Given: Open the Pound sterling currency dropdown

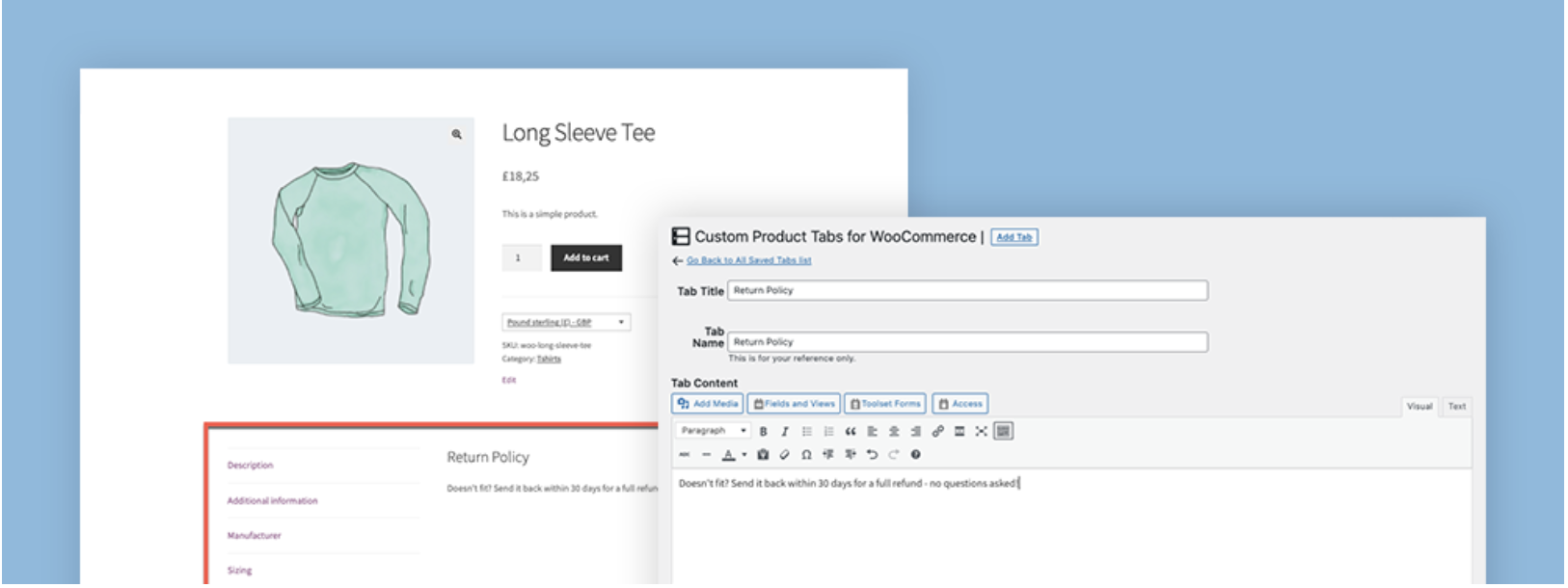Looking at the screenshot, I should pos(566,322).
